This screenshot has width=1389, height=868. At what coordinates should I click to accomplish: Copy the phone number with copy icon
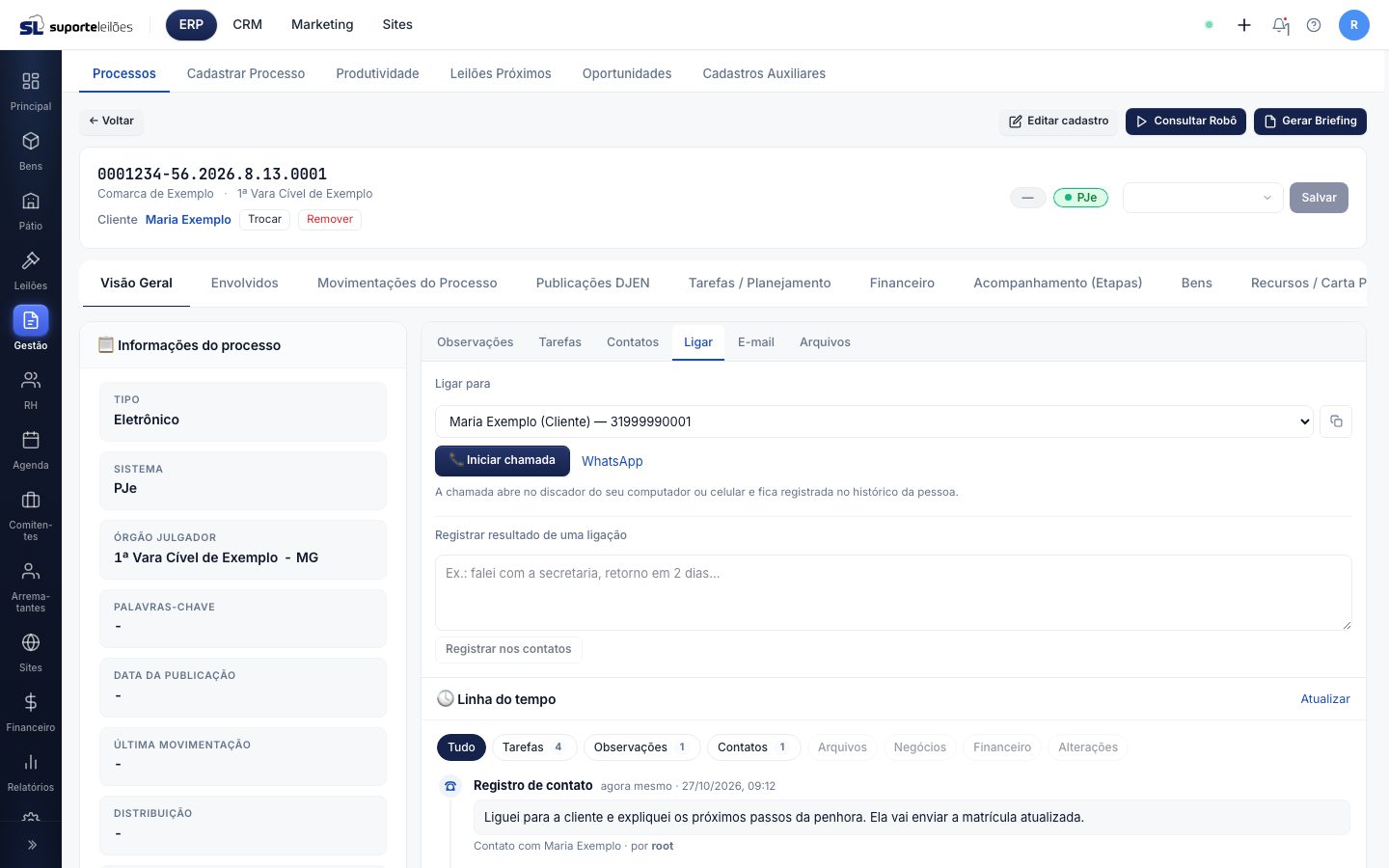pos(1336,421)
